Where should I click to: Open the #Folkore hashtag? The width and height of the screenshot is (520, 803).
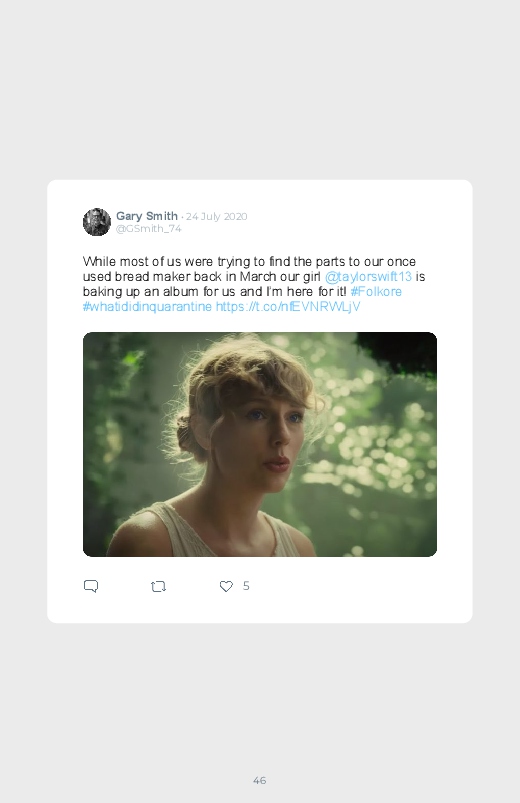click(x=376, y=291)
